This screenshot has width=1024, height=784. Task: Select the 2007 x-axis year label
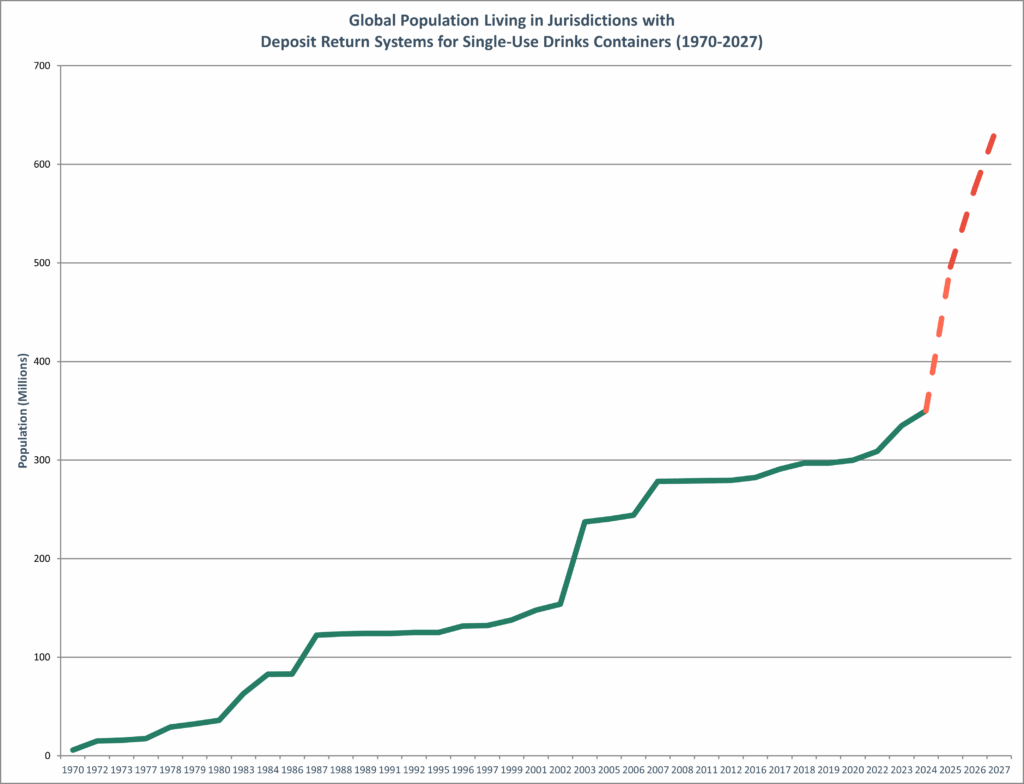tap(658, 771)
